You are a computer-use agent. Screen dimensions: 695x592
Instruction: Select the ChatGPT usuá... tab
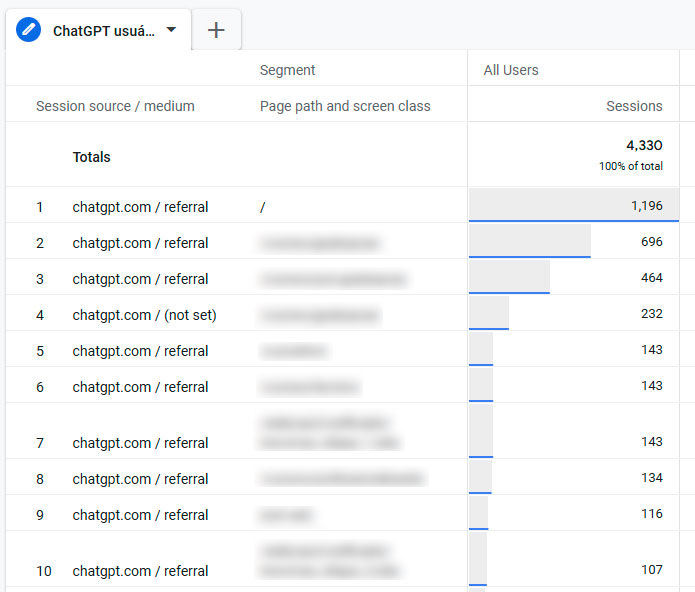click(x=98, y=30)
